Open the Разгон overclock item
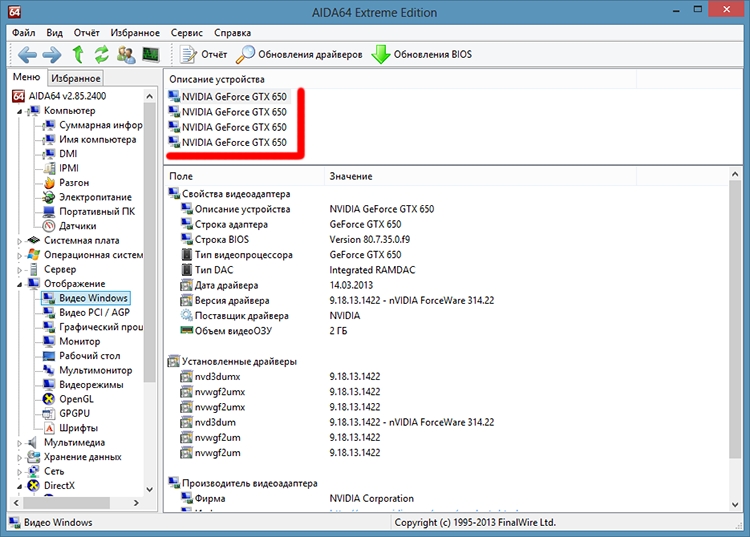750x537 pixels. tap(66, 183)
